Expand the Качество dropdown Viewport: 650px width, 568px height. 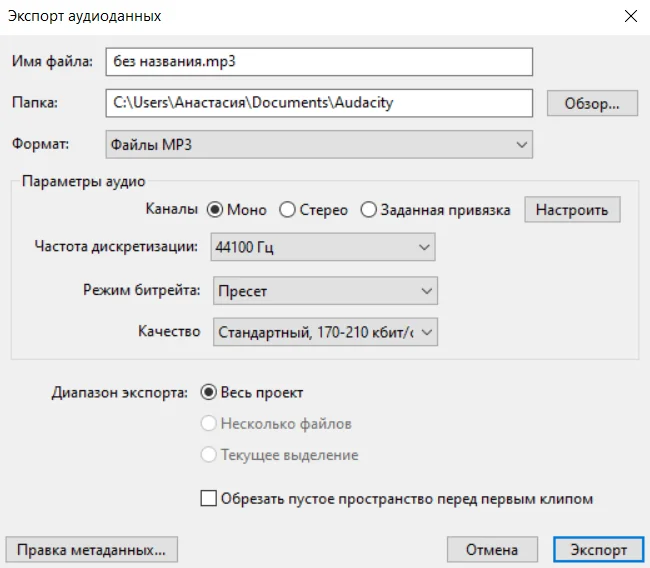(325, 332)
